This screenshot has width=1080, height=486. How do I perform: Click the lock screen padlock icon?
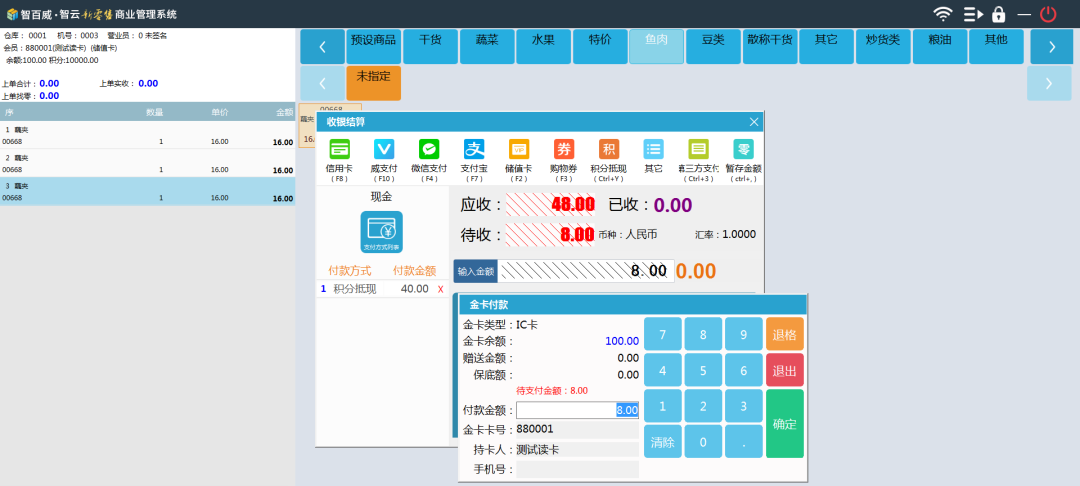point(998,14)
